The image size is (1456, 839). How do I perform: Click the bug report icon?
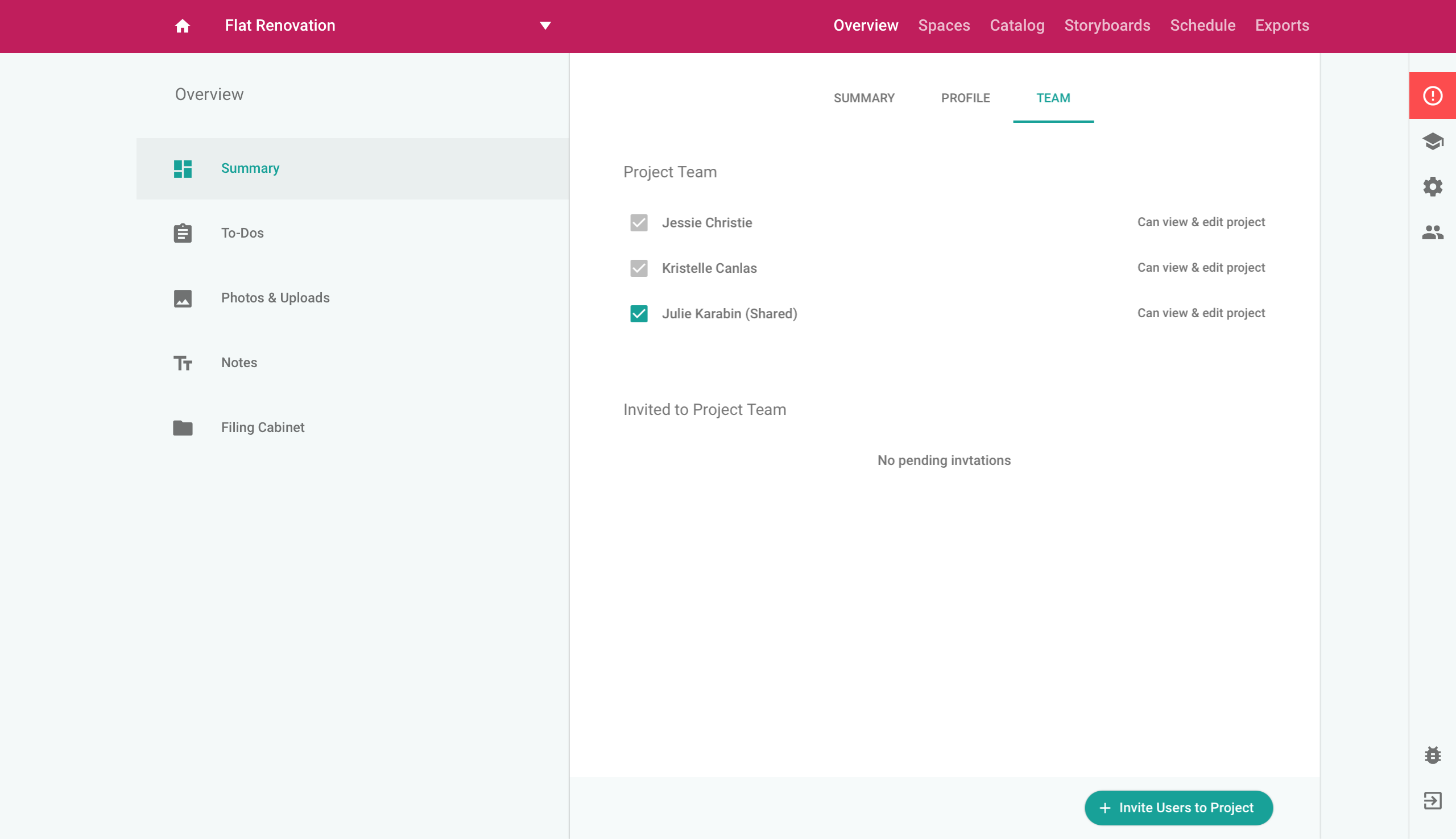pyautogui.click(x=1432, y=755)
